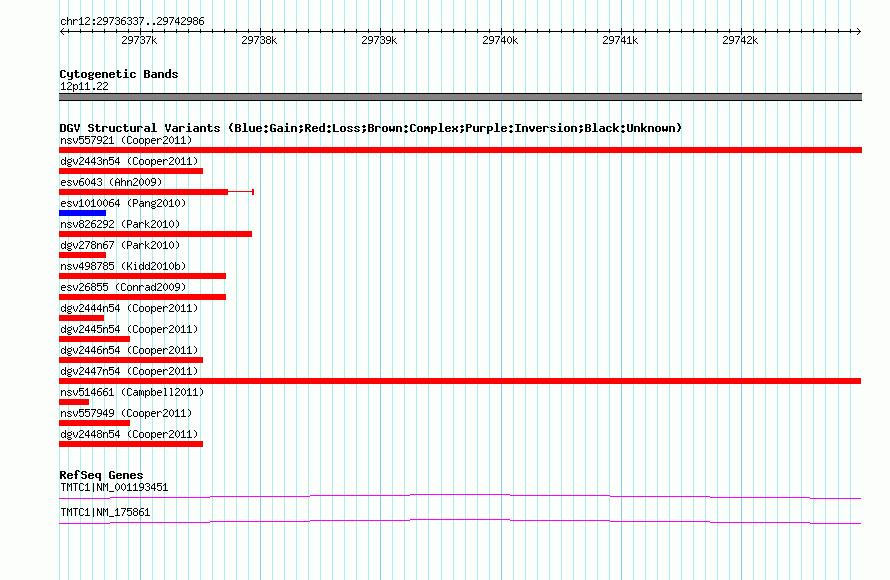Click the TMTC1|NM_001193451 transcript label

click(x=114, y=487)
